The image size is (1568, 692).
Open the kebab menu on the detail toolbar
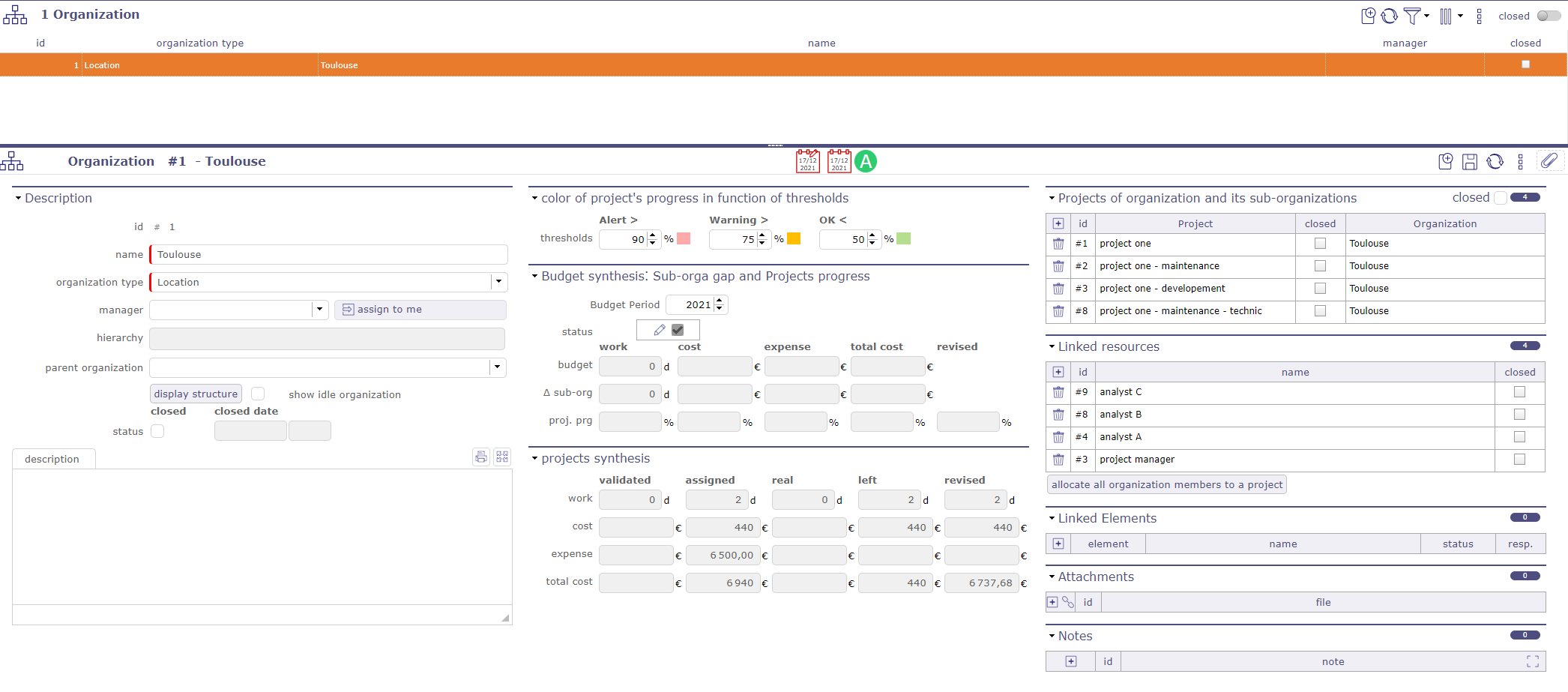coord(1521,161)
